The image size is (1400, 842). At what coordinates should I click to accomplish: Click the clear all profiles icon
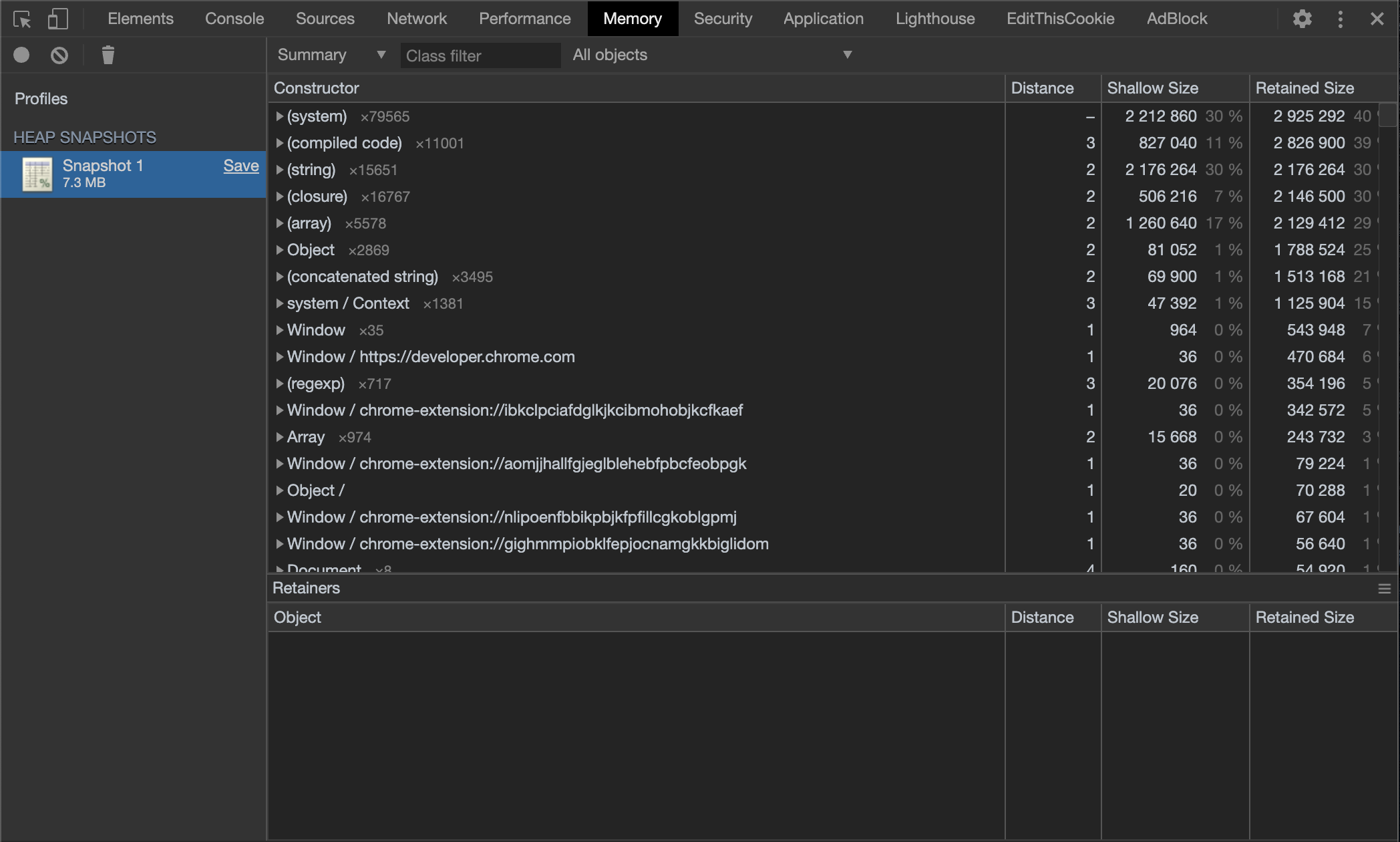pyautogui.click(x=59, y=55)
